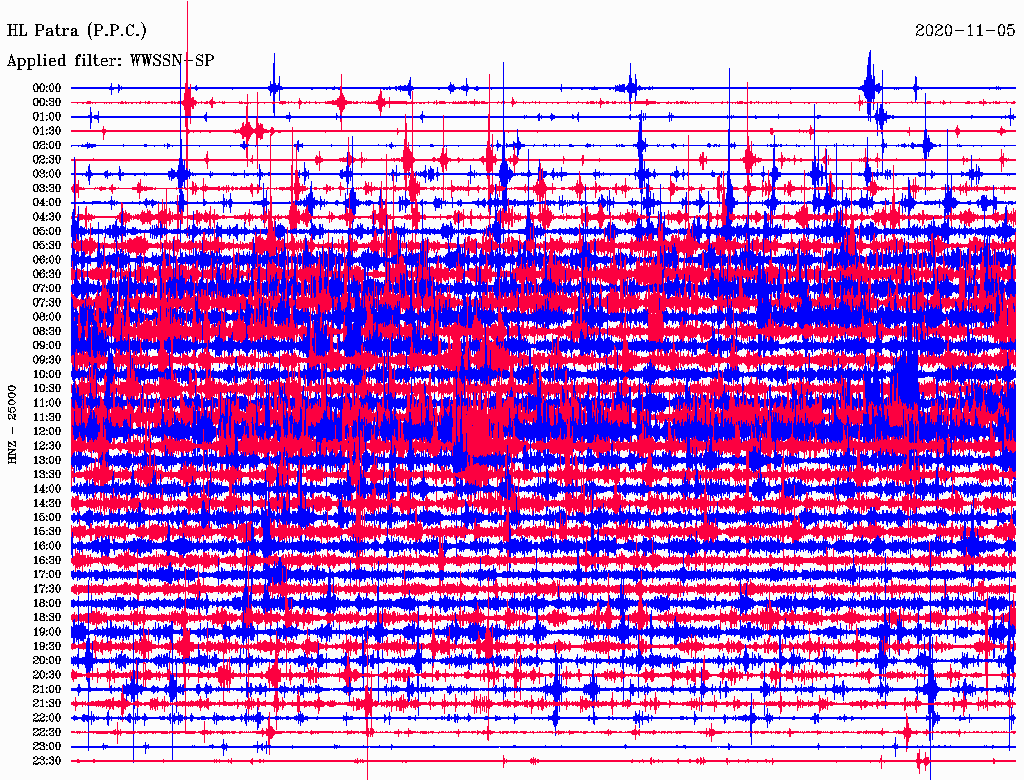Select the 02:30 time label
1024x780 pixels.
[x=47, y=160]
